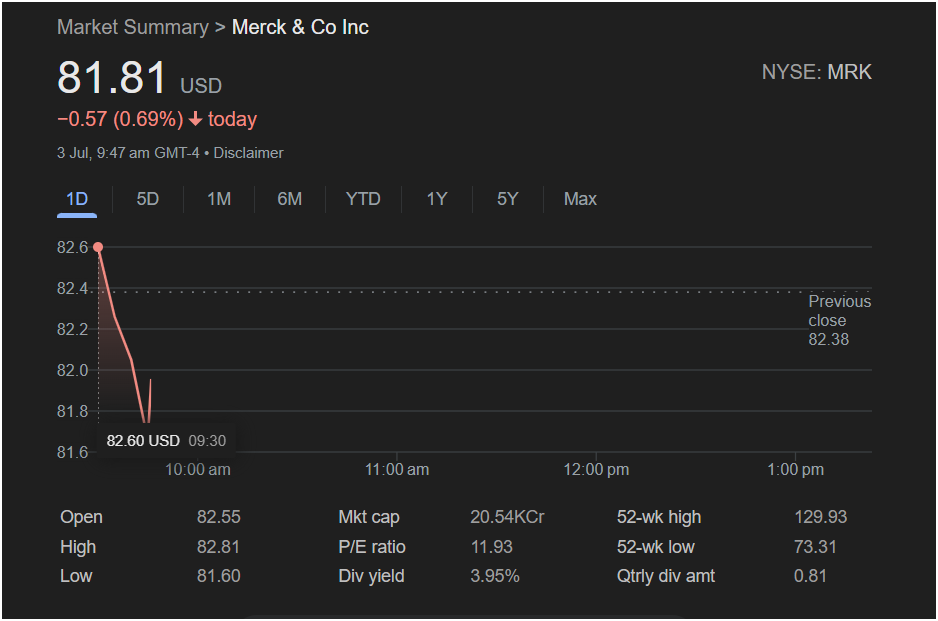Image resolution: width=938 pixels, height=621 pixels.
Task: Switch to the 5D chart tab
Action: tap(148, 199)
